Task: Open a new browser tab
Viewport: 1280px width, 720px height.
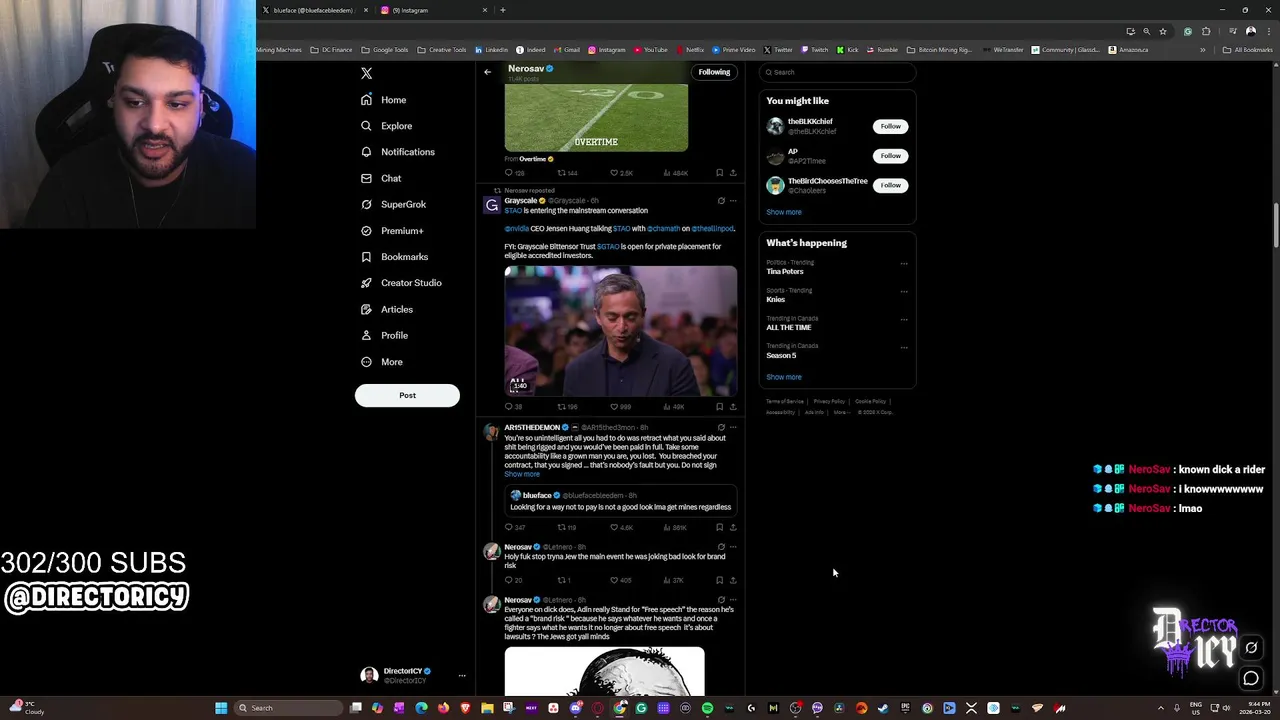Action: pos(503,10)
